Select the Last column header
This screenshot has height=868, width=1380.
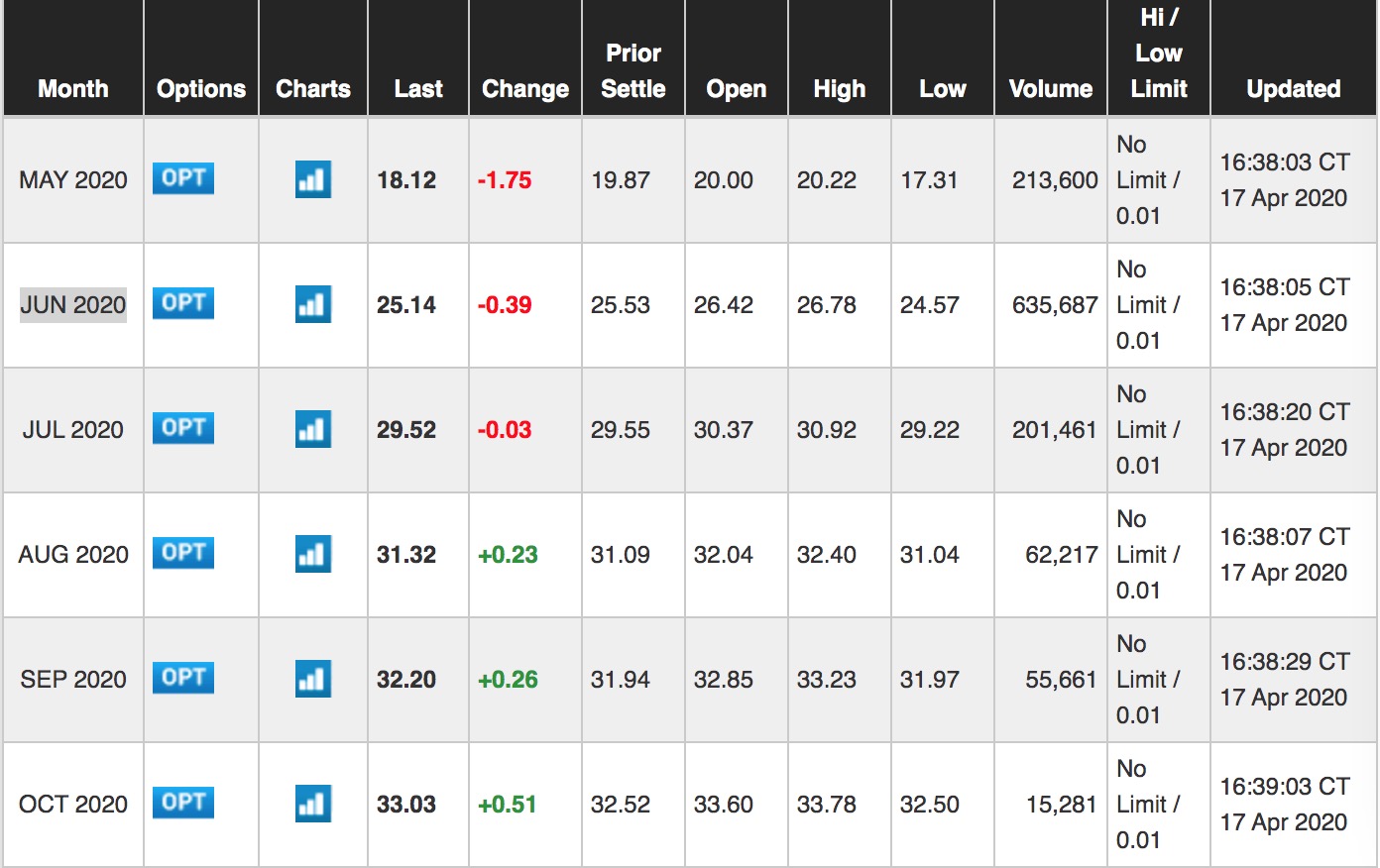click(417, 88)
